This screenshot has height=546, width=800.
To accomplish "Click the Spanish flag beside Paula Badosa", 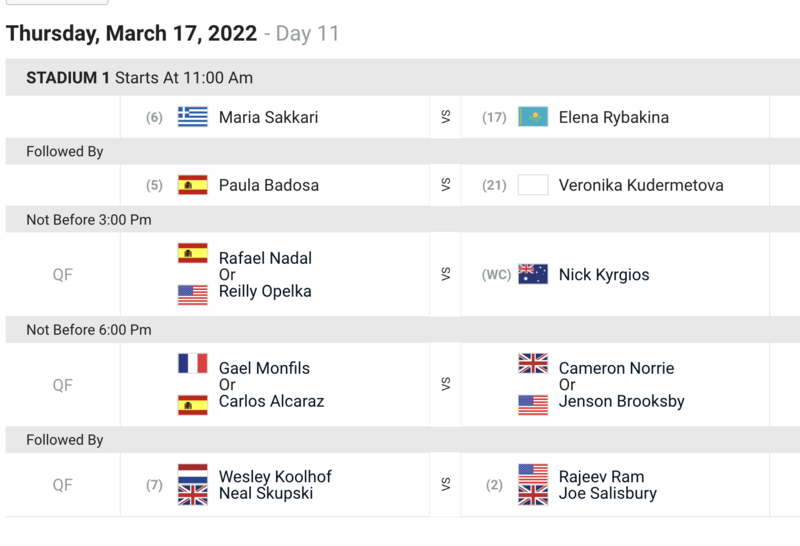I will (x=193, y=185).
